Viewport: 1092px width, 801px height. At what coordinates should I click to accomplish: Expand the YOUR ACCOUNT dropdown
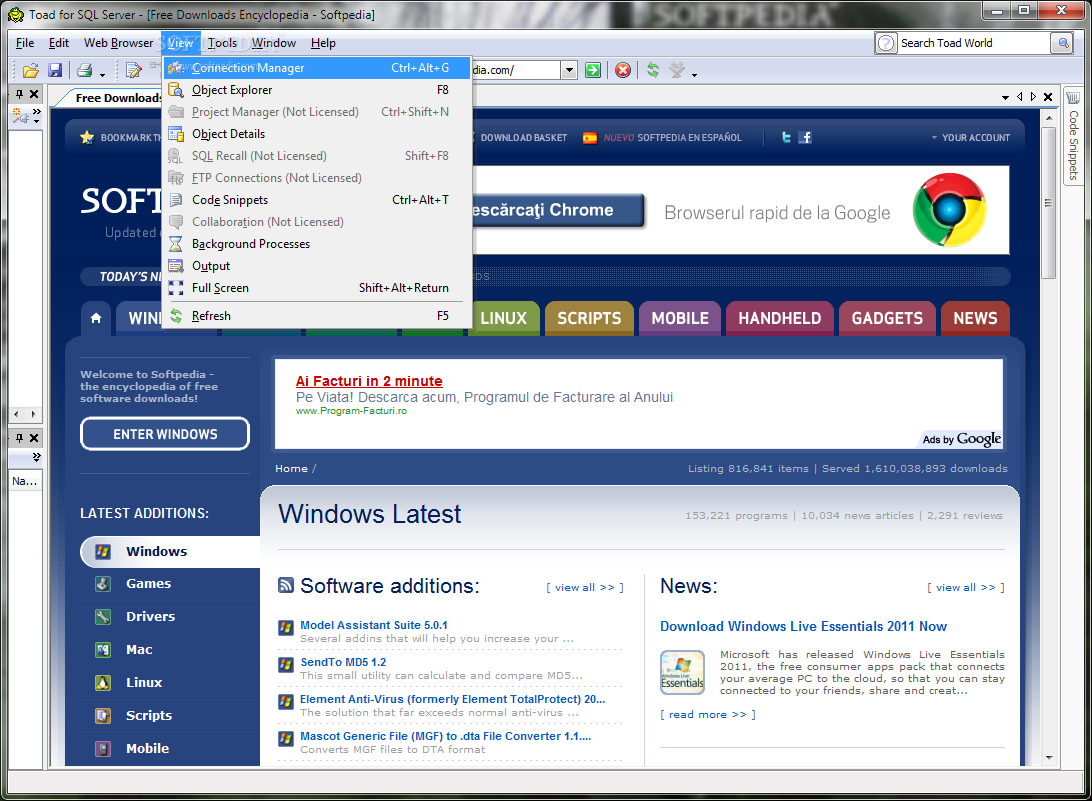pyautogui.click(x=971, y=138)
